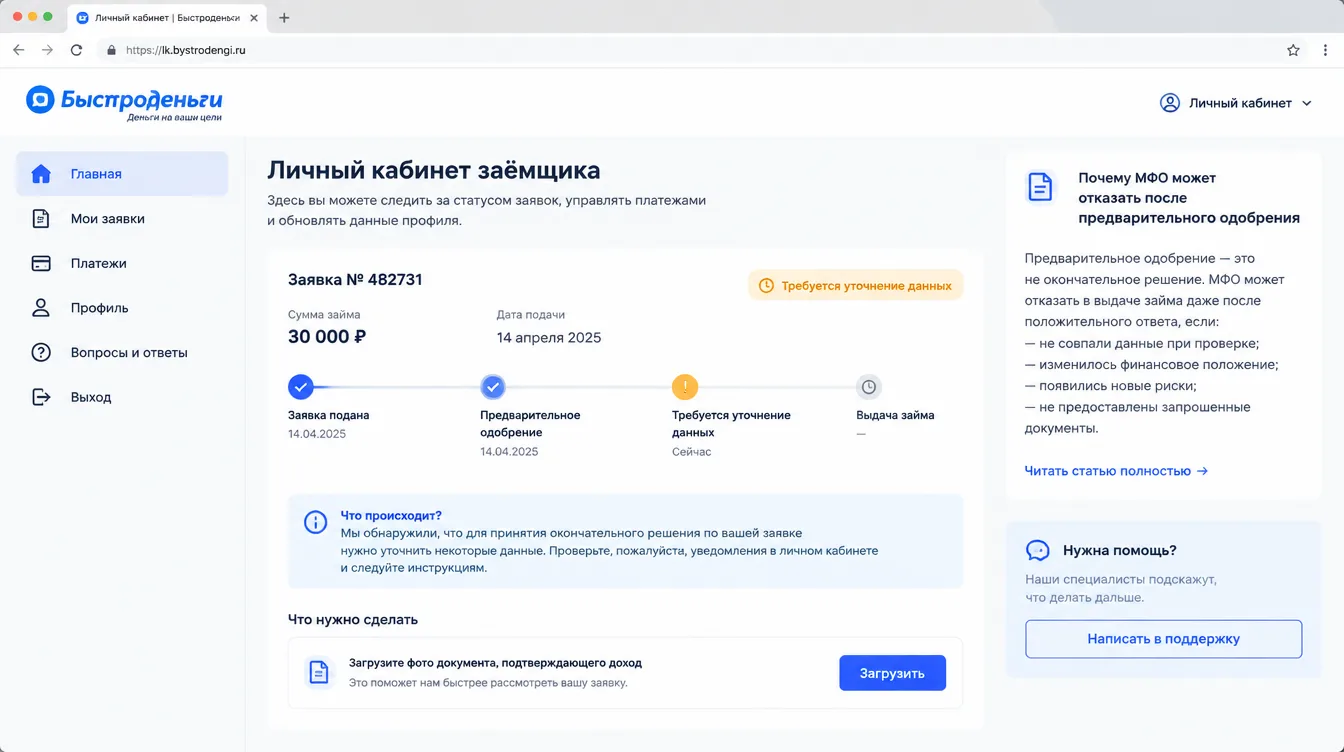Image resolution: width=1344 pixels, height=752 pixels.
Task: Click the address bar URL field
Action: (690, 50)
